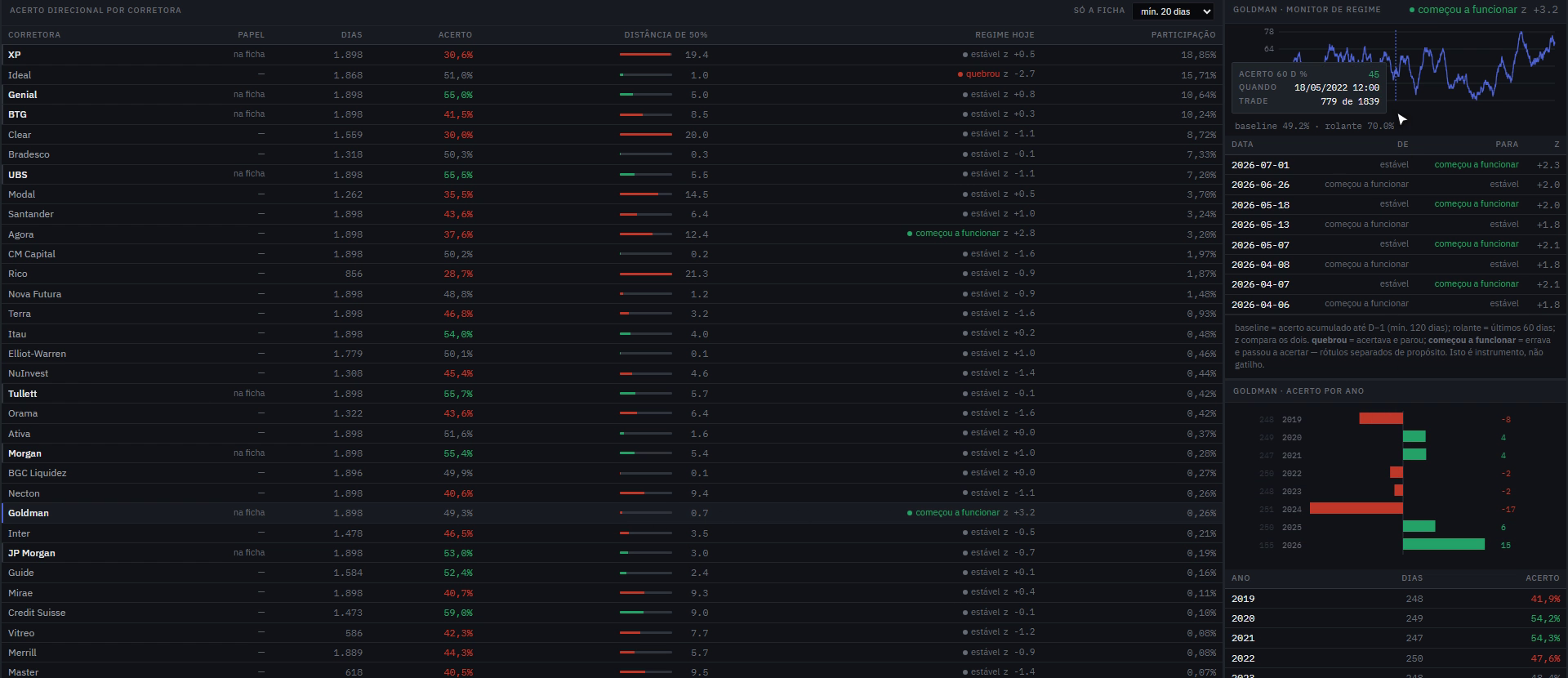
Task: Sort by the CORRETORA column header
Action: [34, 35]
